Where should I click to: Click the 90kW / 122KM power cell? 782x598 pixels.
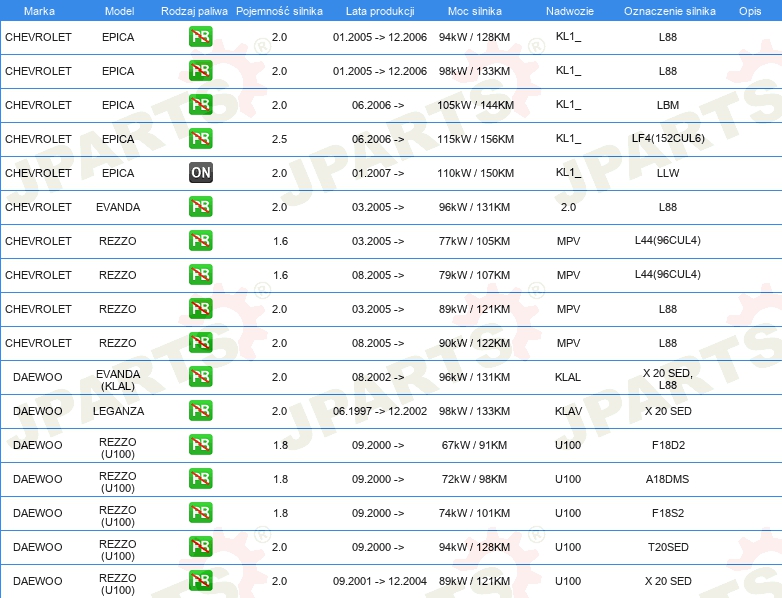click(474, 343)
